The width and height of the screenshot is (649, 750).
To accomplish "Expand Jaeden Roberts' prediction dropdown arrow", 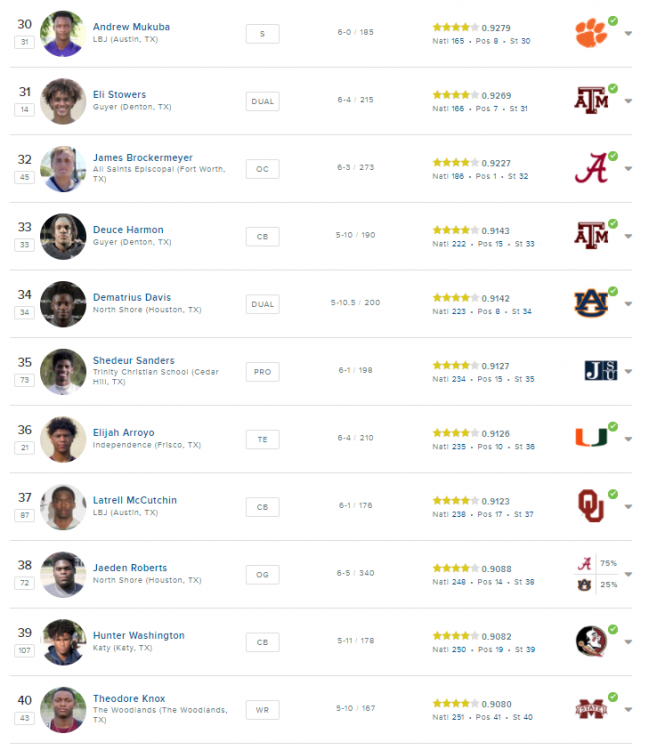I will pyautogui.click(x=628, y=575).
